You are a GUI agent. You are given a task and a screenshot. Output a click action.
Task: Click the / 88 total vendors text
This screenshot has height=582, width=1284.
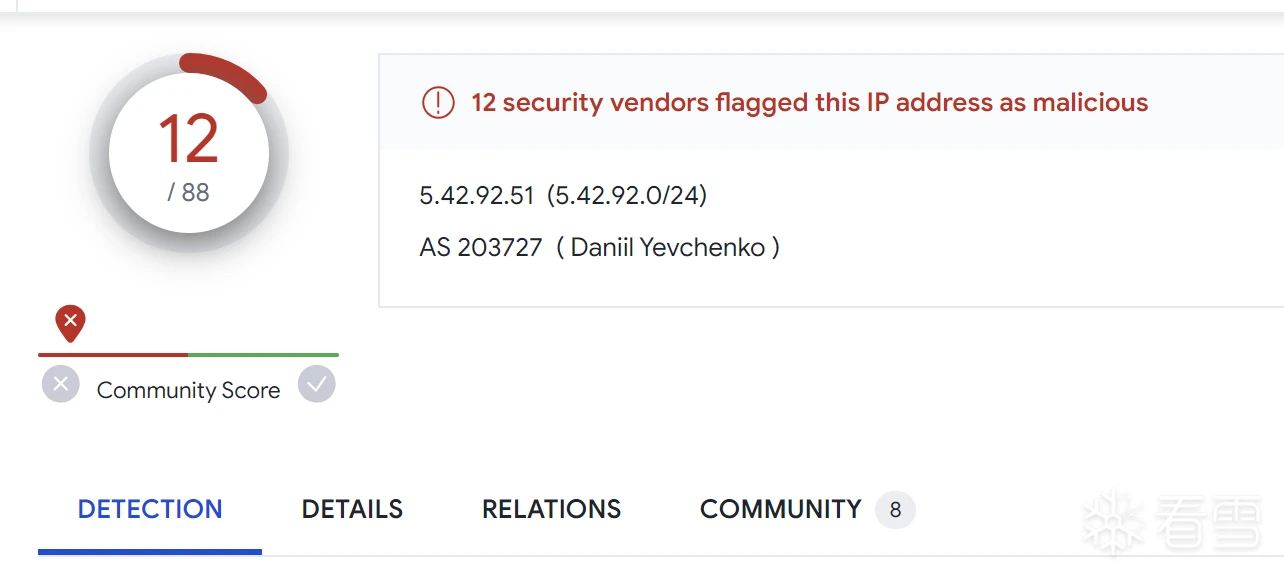tap(188, 192)
